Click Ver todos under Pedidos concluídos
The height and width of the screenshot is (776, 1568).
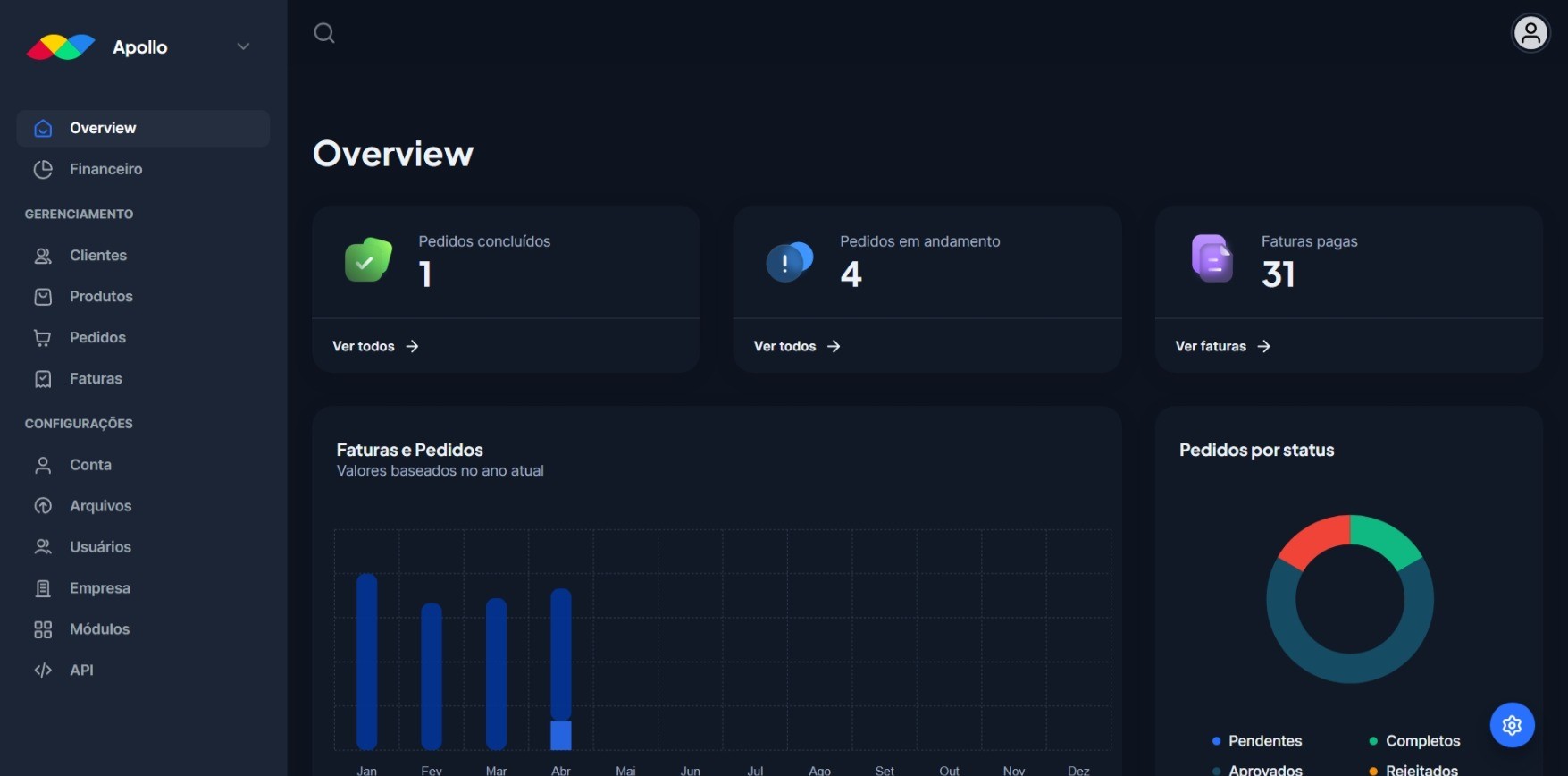click(x=375, y=346)
